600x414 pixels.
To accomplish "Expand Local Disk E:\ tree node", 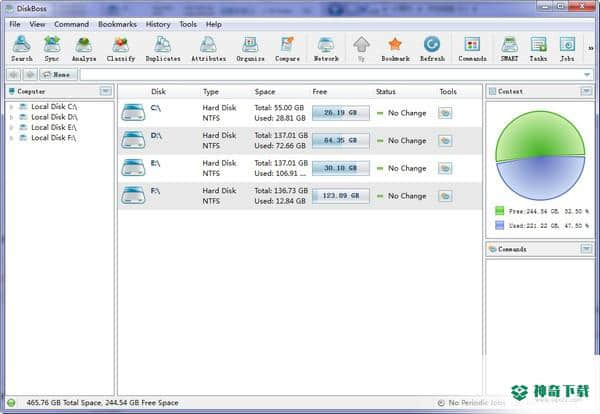I will coord(11,127).
